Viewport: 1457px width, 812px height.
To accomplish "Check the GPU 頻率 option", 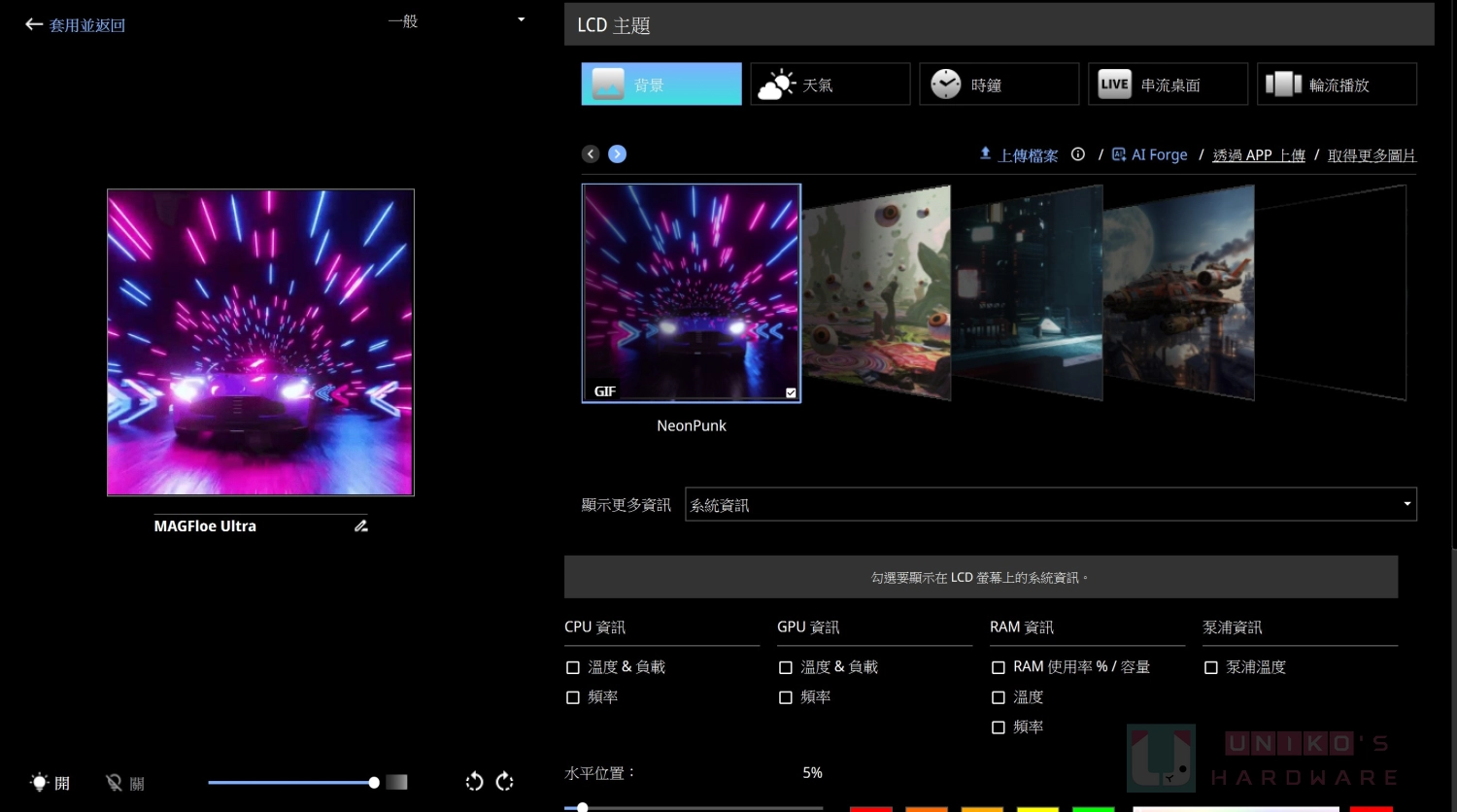I will click(786, 697).
